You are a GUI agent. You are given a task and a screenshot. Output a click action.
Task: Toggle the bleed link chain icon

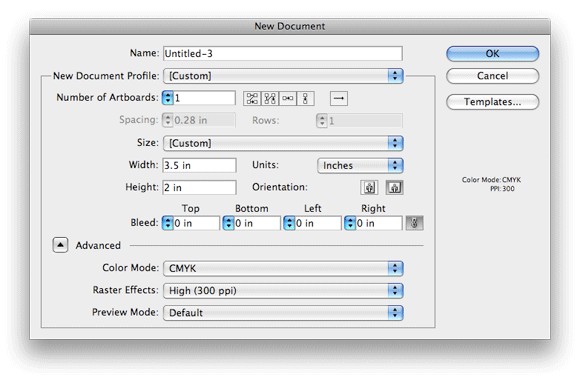(414, 223)
